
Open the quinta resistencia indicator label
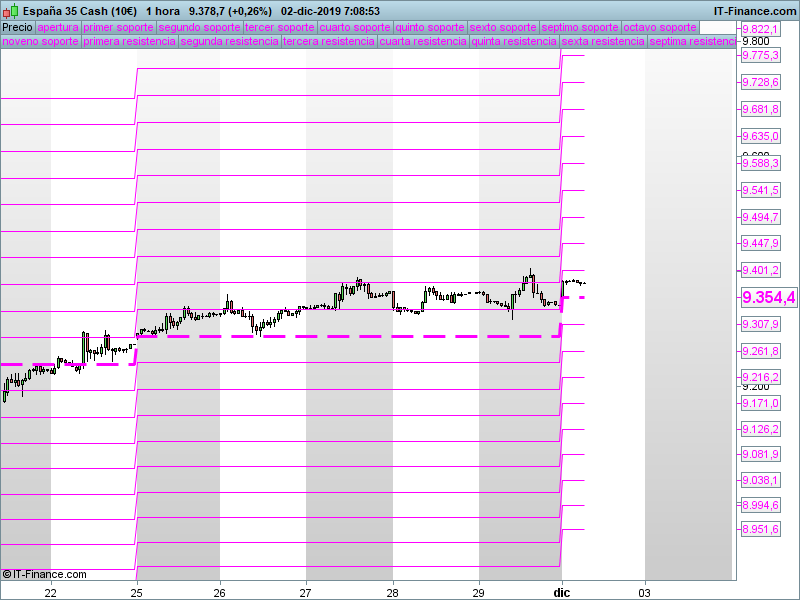pos(514,42)
